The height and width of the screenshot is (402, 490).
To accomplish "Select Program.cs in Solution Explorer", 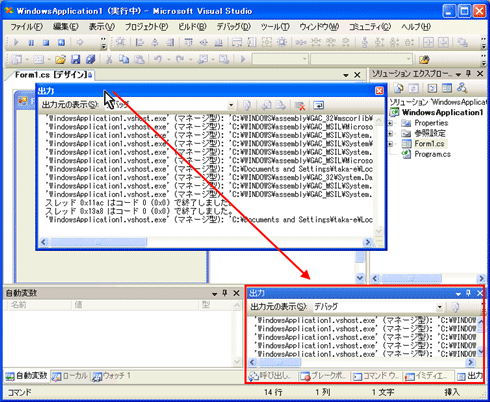I will tap(432, 154).
